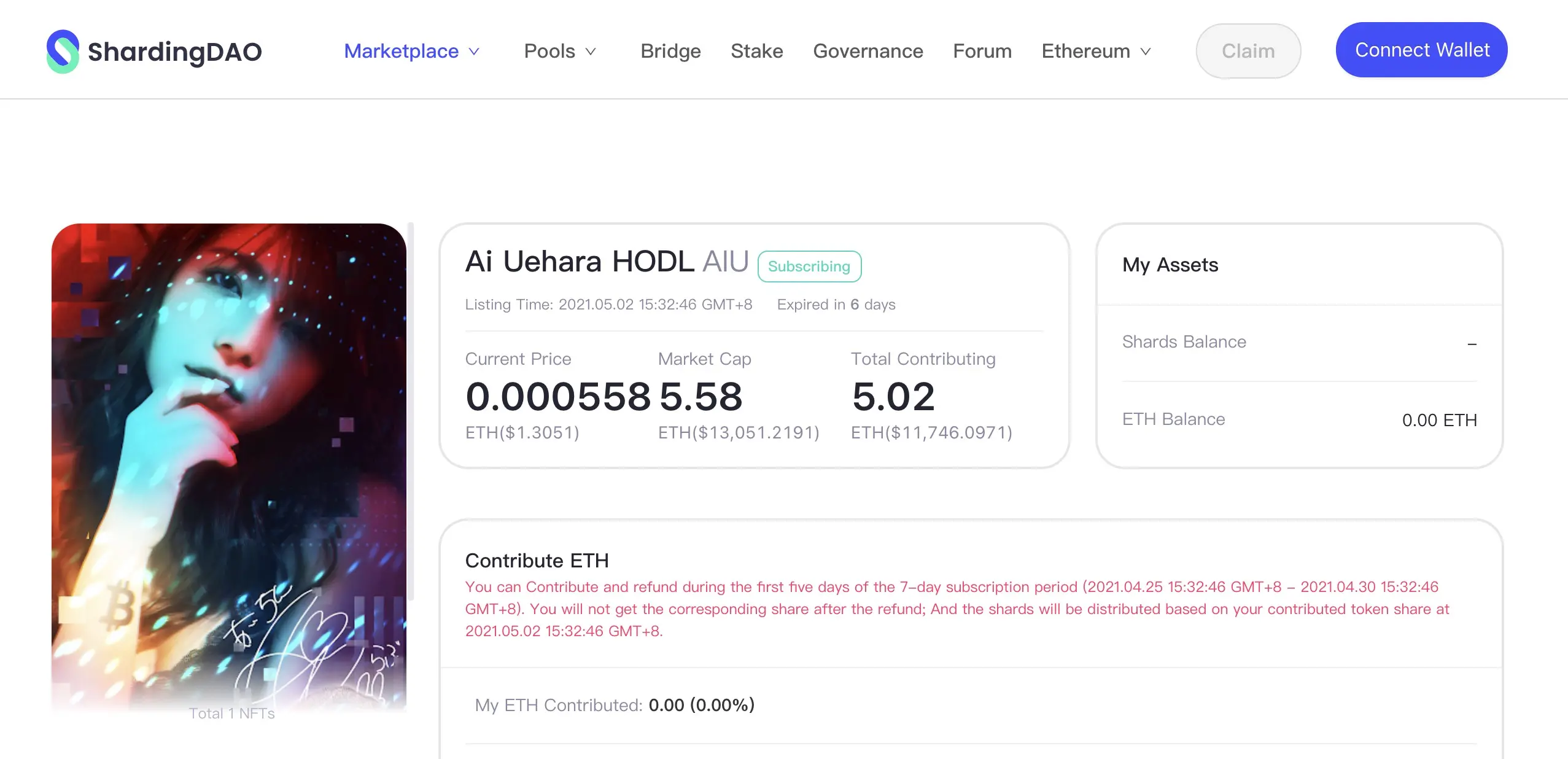Open the Governance page
This screenshot has width=1568, height=759.
point(868,51)
